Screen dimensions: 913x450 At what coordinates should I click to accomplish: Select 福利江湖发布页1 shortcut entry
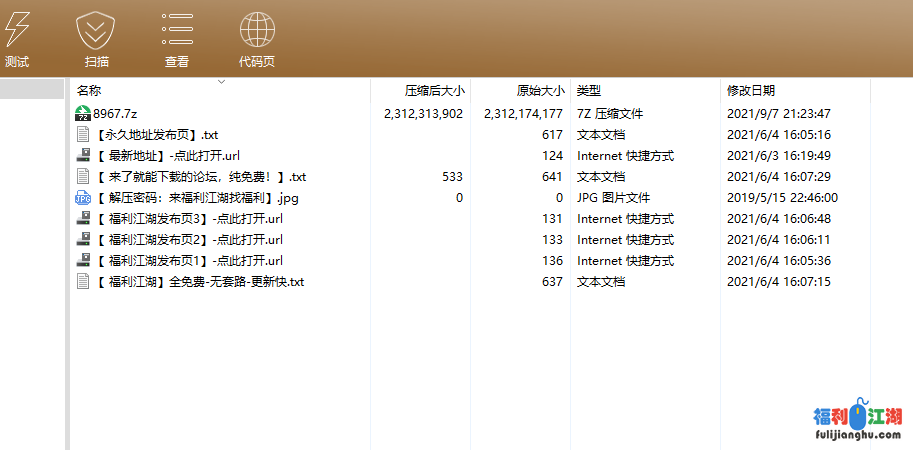pyautogui.click(x=189, y=261)
